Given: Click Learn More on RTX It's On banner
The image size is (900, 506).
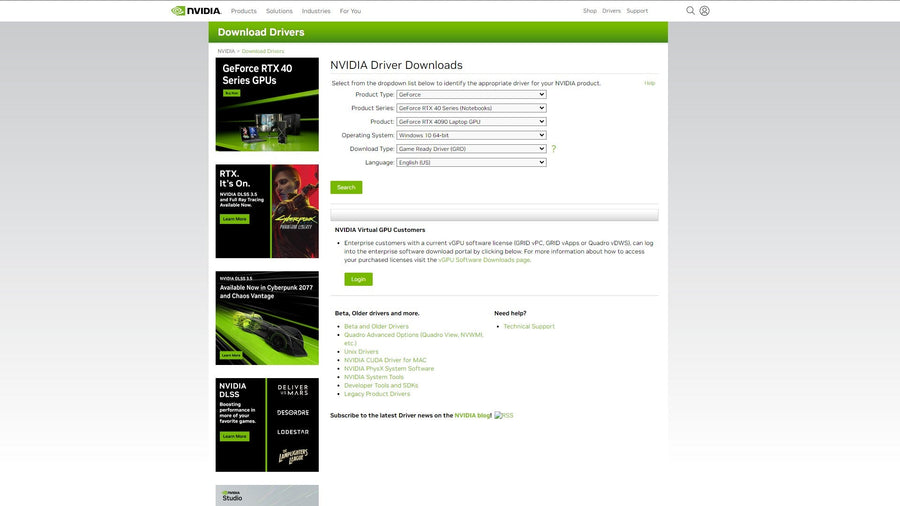Looking at the screenshot, I should pos(234,219).
